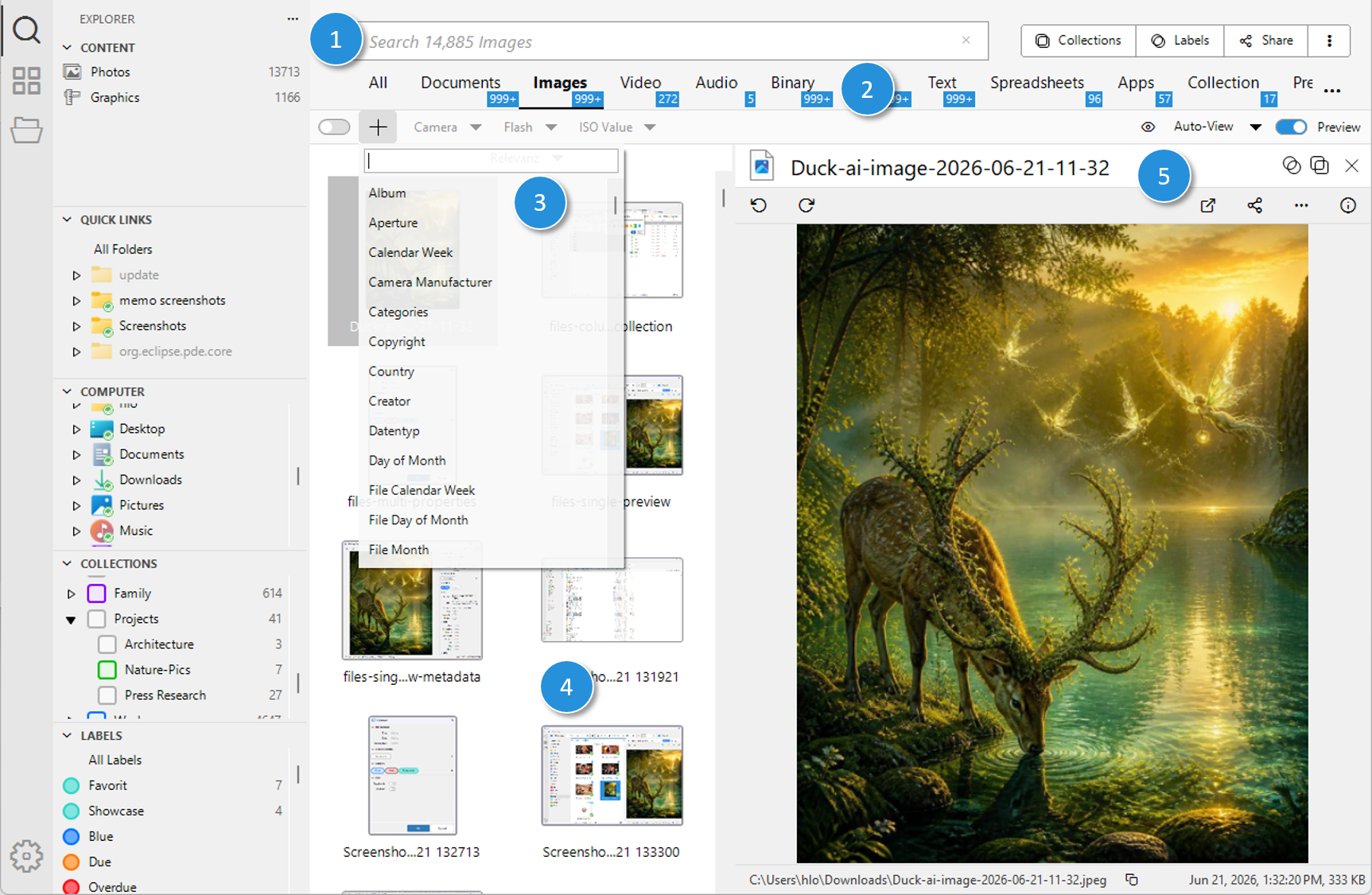The width and height of the screenshot is (1372, 895).
Task: Open the search view from the sidebar
Action: click(26, 30)
